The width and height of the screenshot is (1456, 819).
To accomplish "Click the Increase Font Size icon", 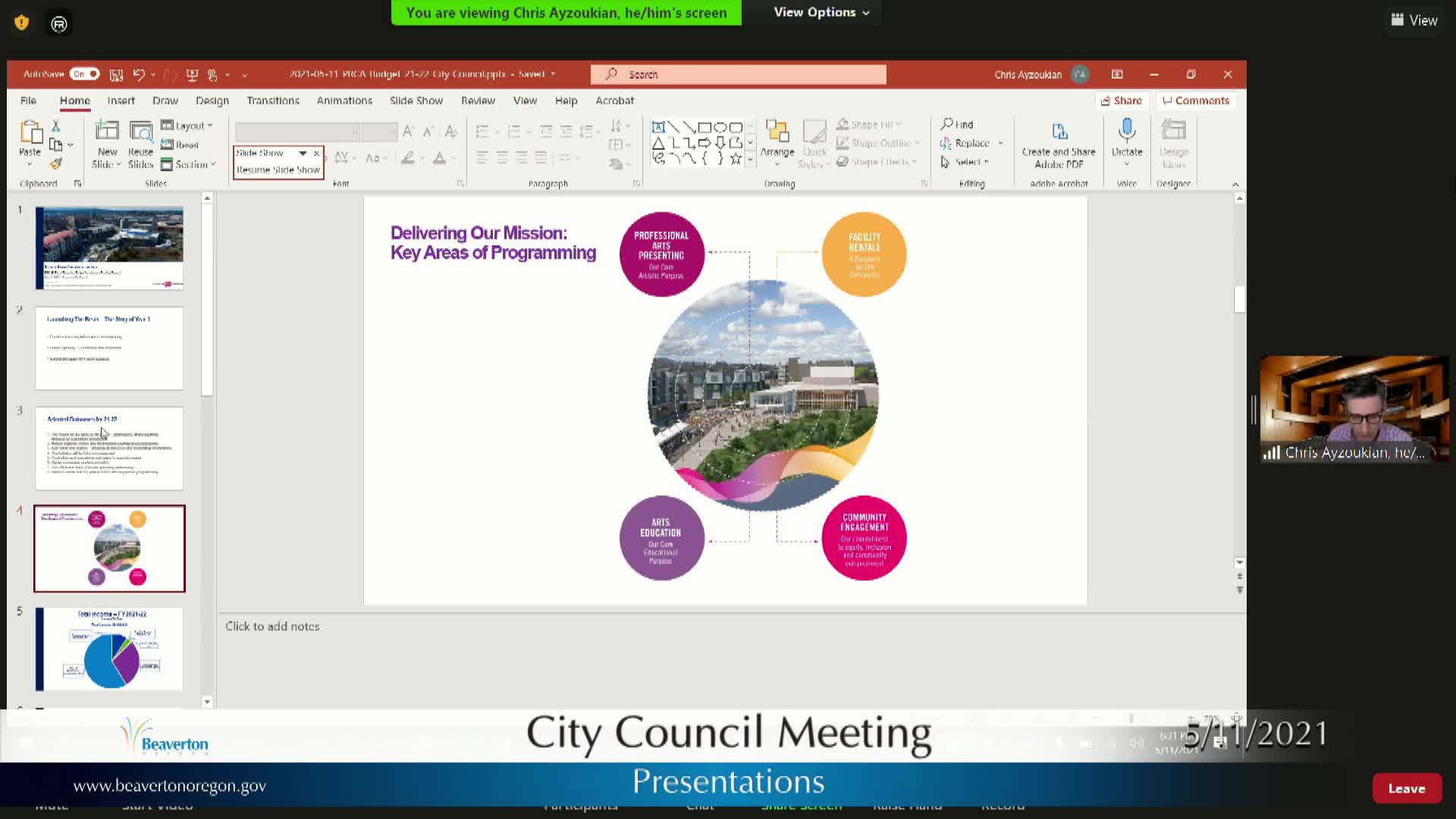I will pyautogui.click(x=408, y=132).
